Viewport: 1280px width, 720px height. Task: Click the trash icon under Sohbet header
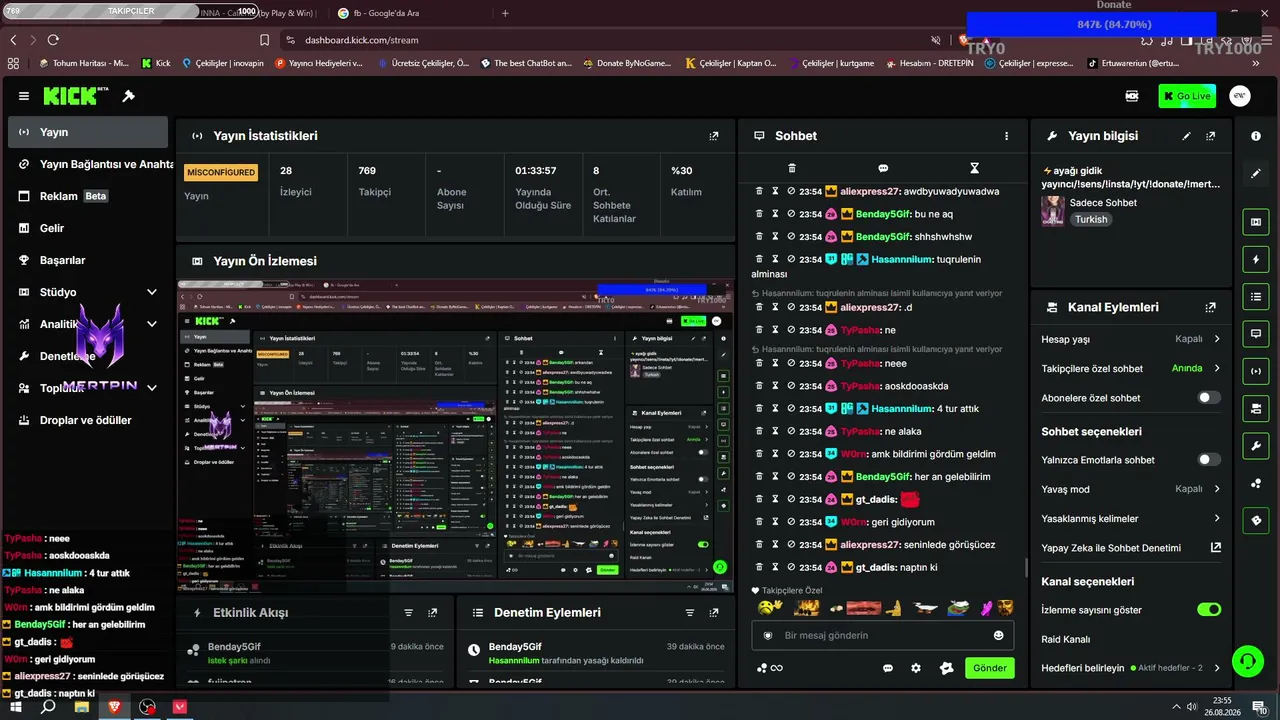click(792, 168)
